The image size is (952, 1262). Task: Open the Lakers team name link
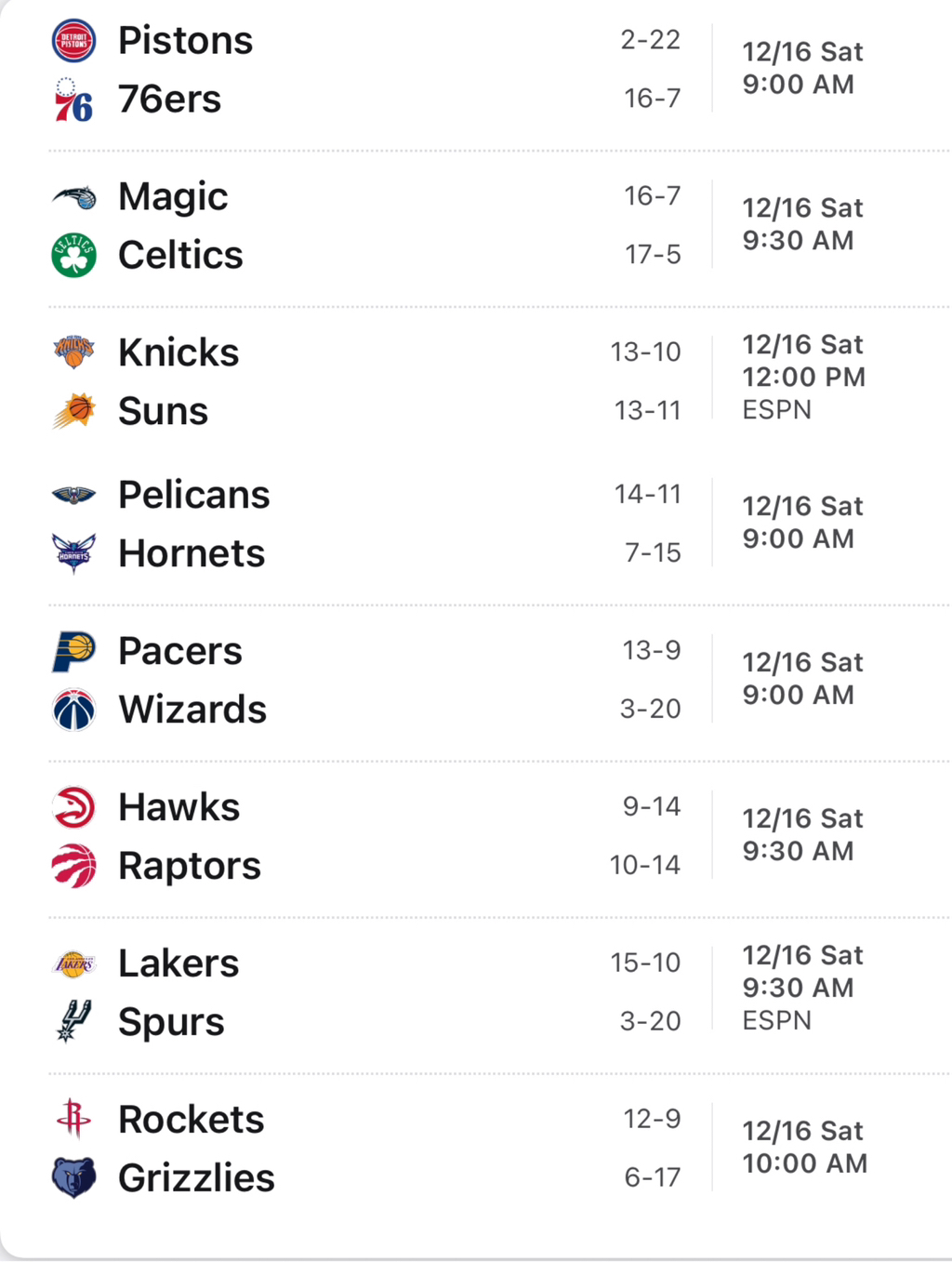(178, 963)
